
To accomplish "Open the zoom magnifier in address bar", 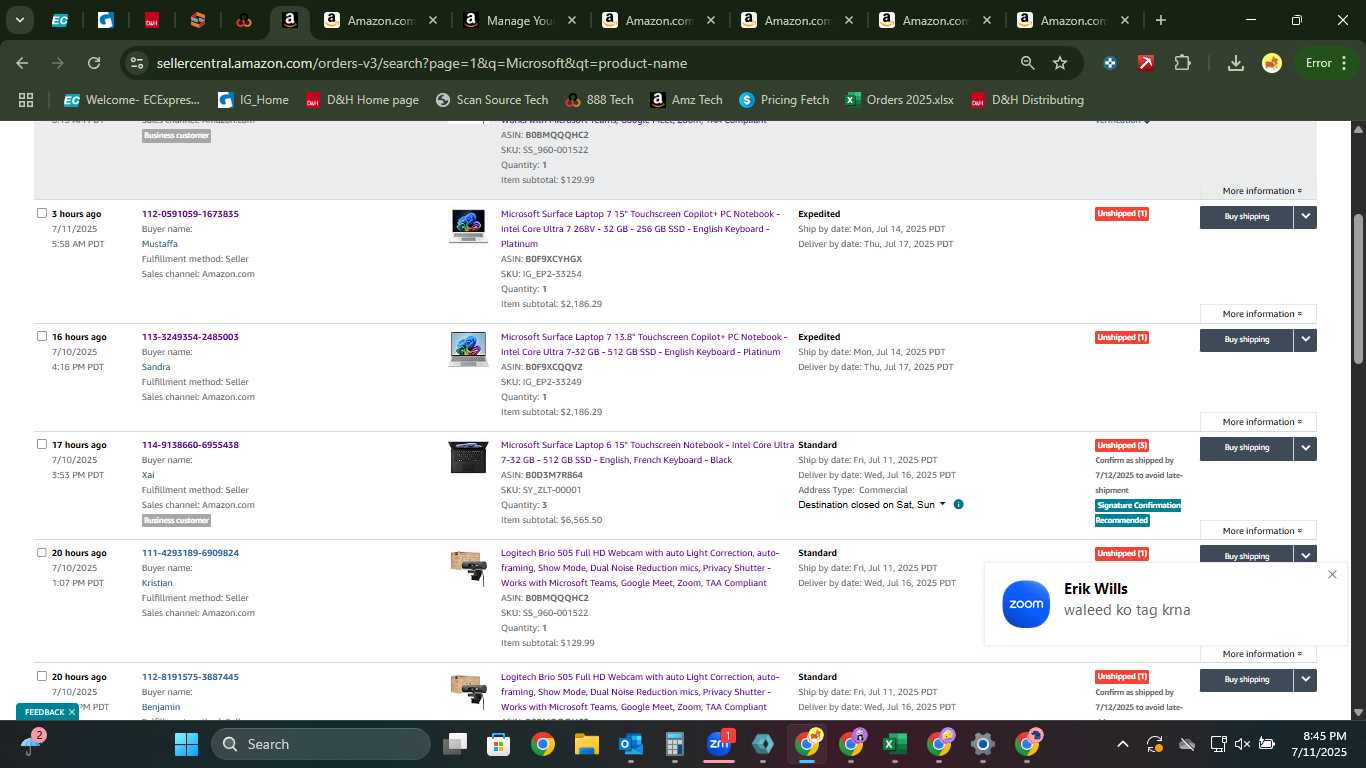I will pos(1027,63).
